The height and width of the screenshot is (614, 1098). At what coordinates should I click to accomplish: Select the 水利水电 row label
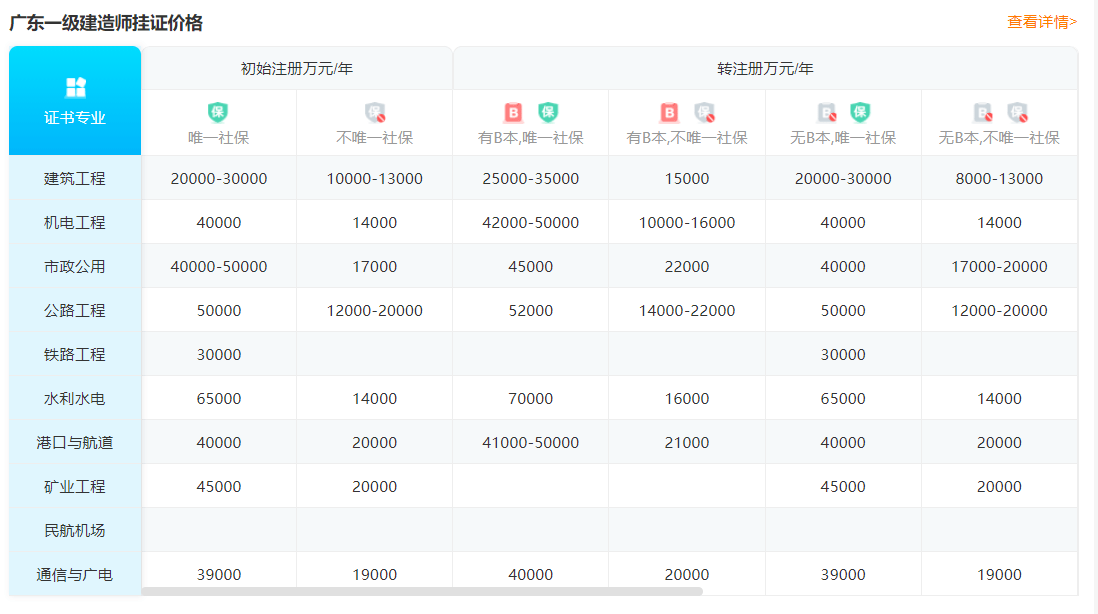[x=75, y=399]
